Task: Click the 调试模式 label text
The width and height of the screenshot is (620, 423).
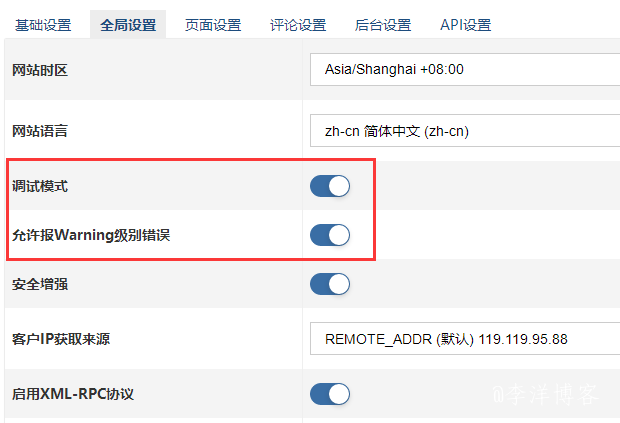Action: (39, 186)
